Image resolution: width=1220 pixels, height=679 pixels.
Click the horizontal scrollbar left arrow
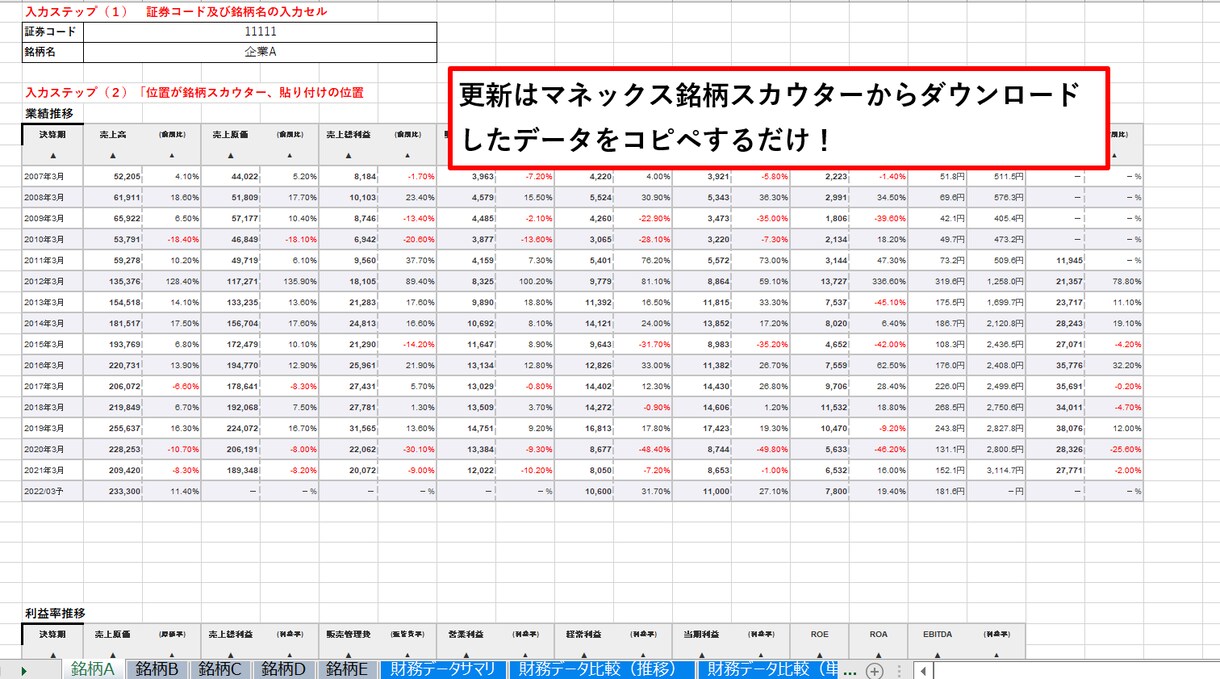(922, 670)
